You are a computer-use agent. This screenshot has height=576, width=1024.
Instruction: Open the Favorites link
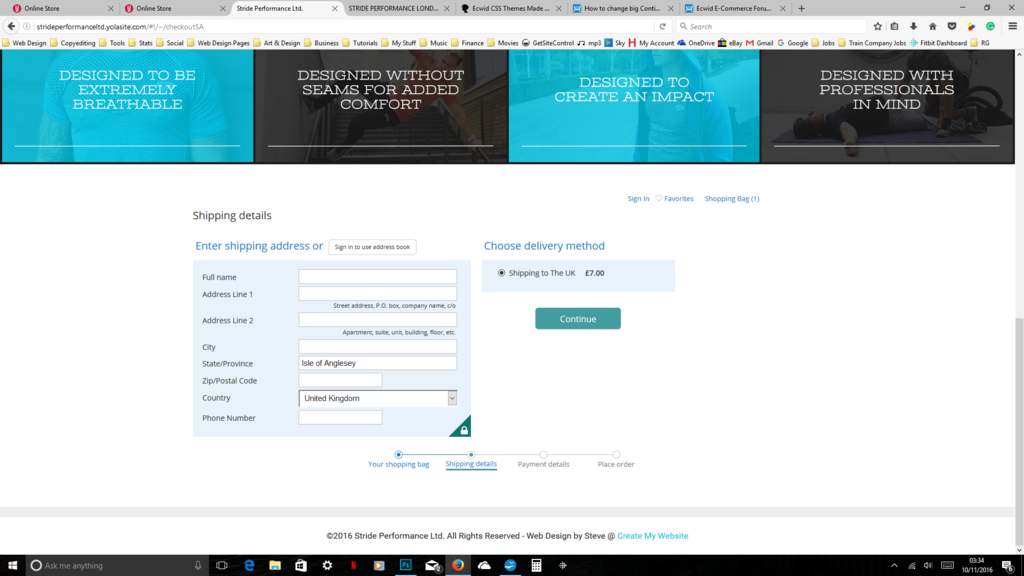pos(679,199)
